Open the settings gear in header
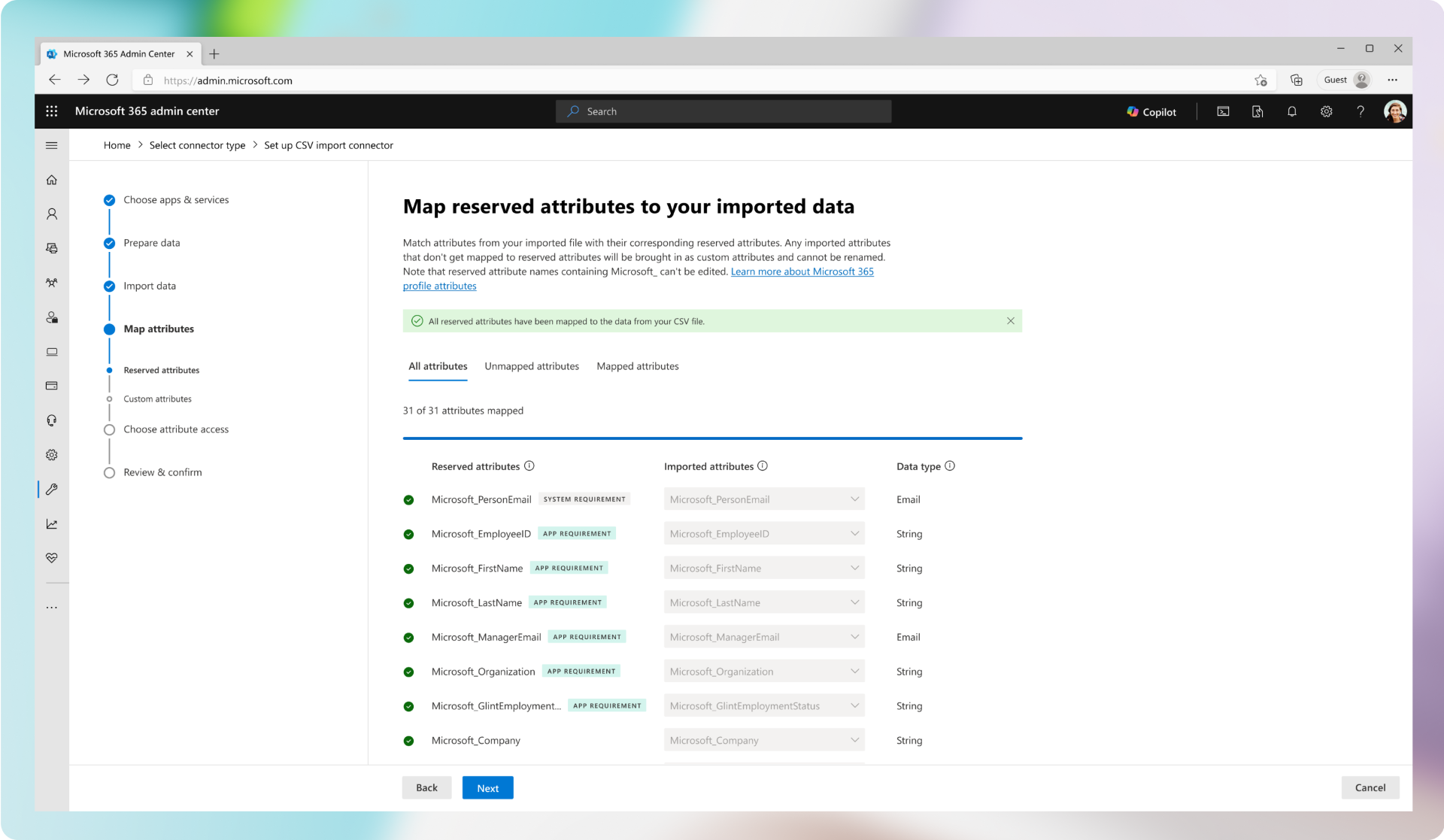The image size is (1444, 840). pyautogui.click(x=1326, y=111)
